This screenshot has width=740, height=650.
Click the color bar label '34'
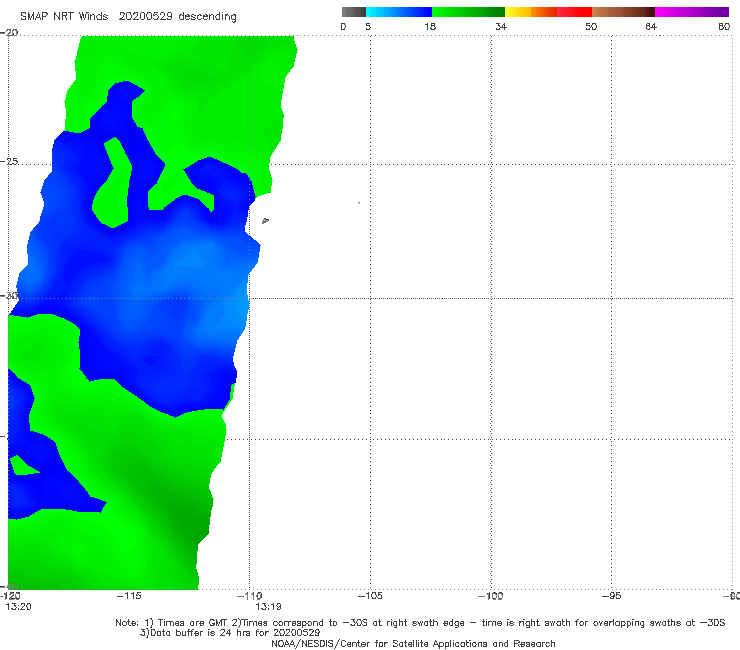click(x=501, y=27)
